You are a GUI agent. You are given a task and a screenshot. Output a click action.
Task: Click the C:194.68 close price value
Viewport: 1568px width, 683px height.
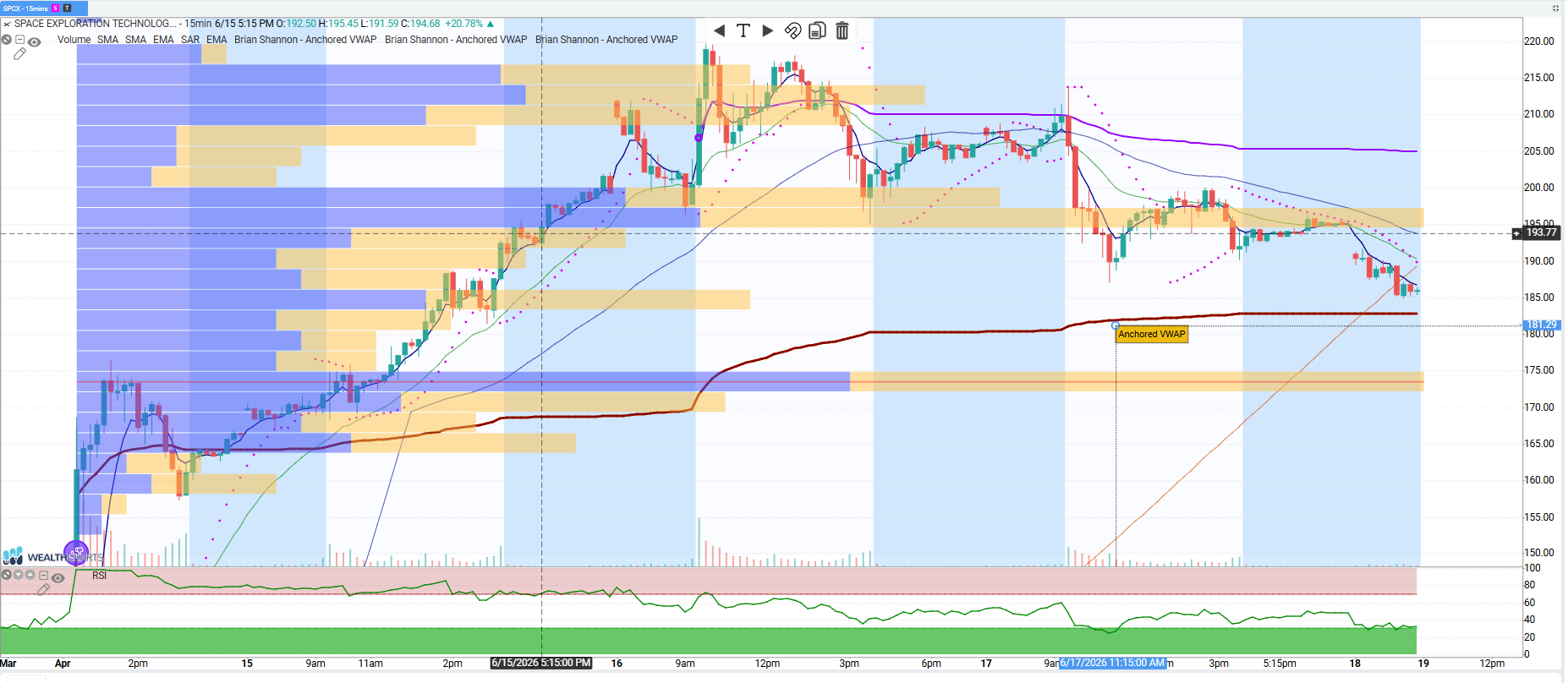pos(419,24)
